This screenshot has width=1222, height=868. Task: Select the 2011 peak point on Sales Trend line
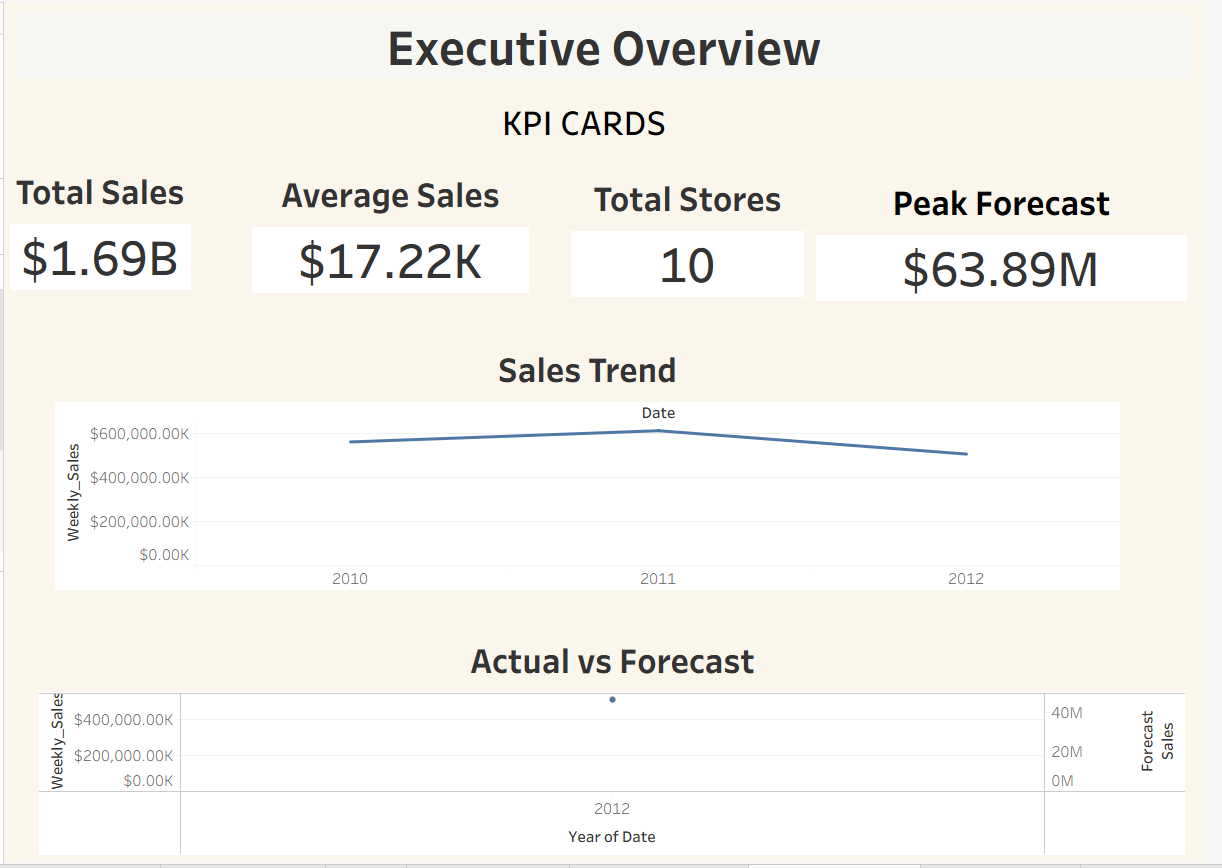pos(658,431)
